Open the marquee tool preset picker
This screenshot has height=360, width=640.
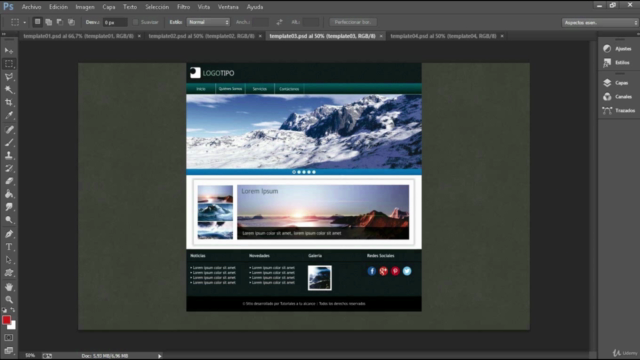[x=24, y=22]
